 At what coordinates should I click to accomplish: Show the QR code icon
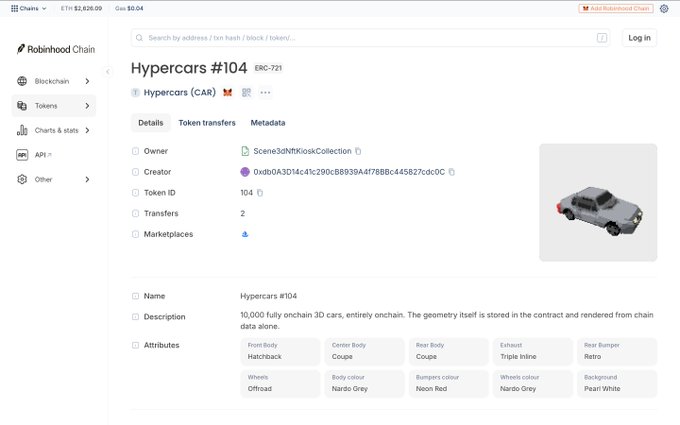coord(246,92)
